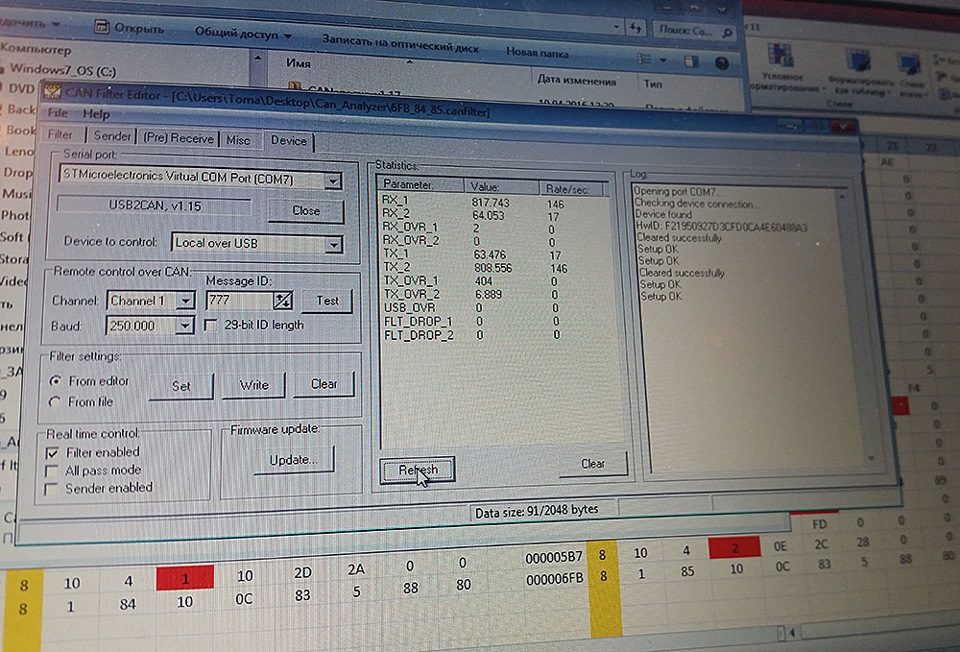Click the CAN Filter Editor title icon

(52, 92)
